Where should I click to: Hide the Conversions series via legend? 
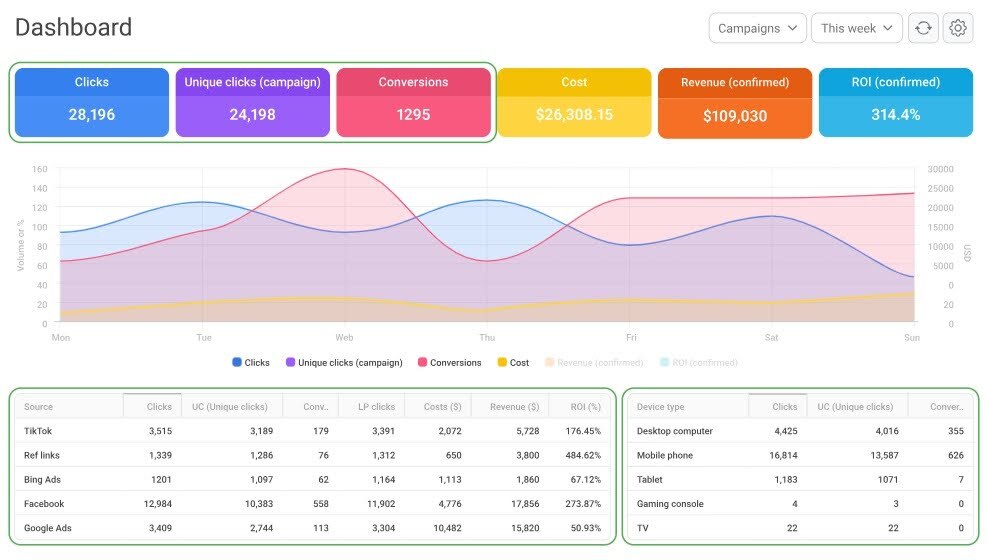[x=449, y=363]
